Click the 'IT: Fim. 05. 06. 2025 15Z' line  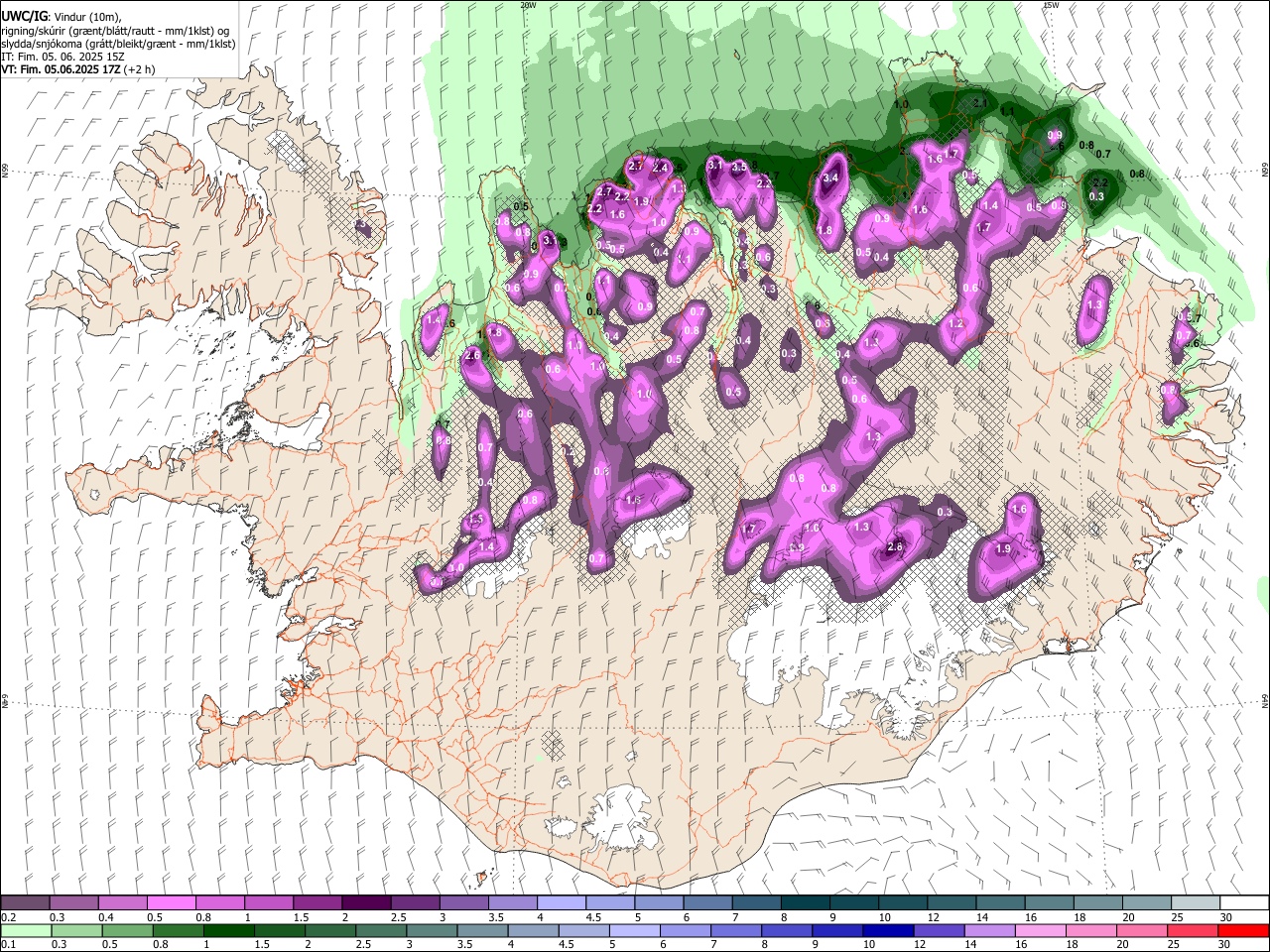coord(63,57)
